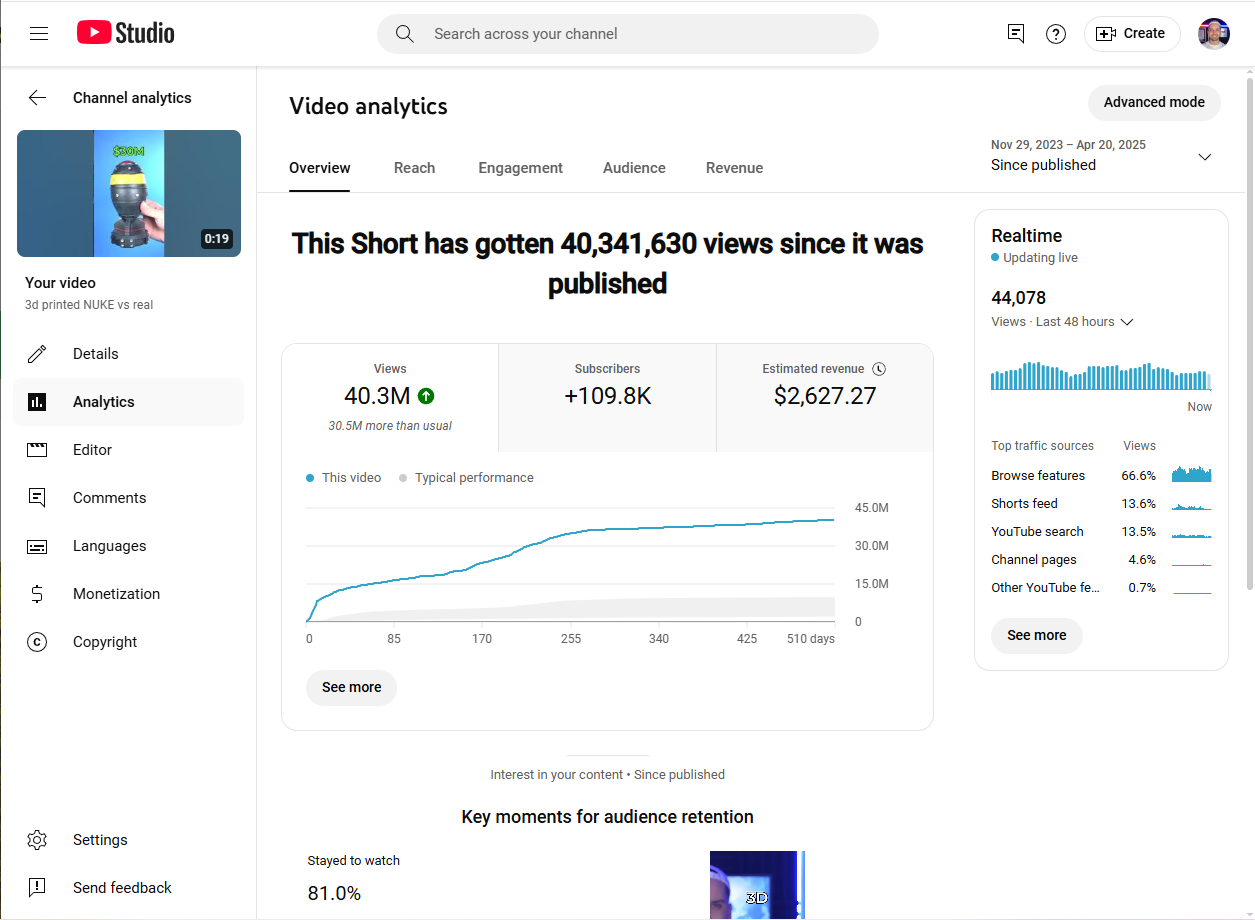
Task: Click the video title 3d printed NUKE vs real
Action: (89, 305)
